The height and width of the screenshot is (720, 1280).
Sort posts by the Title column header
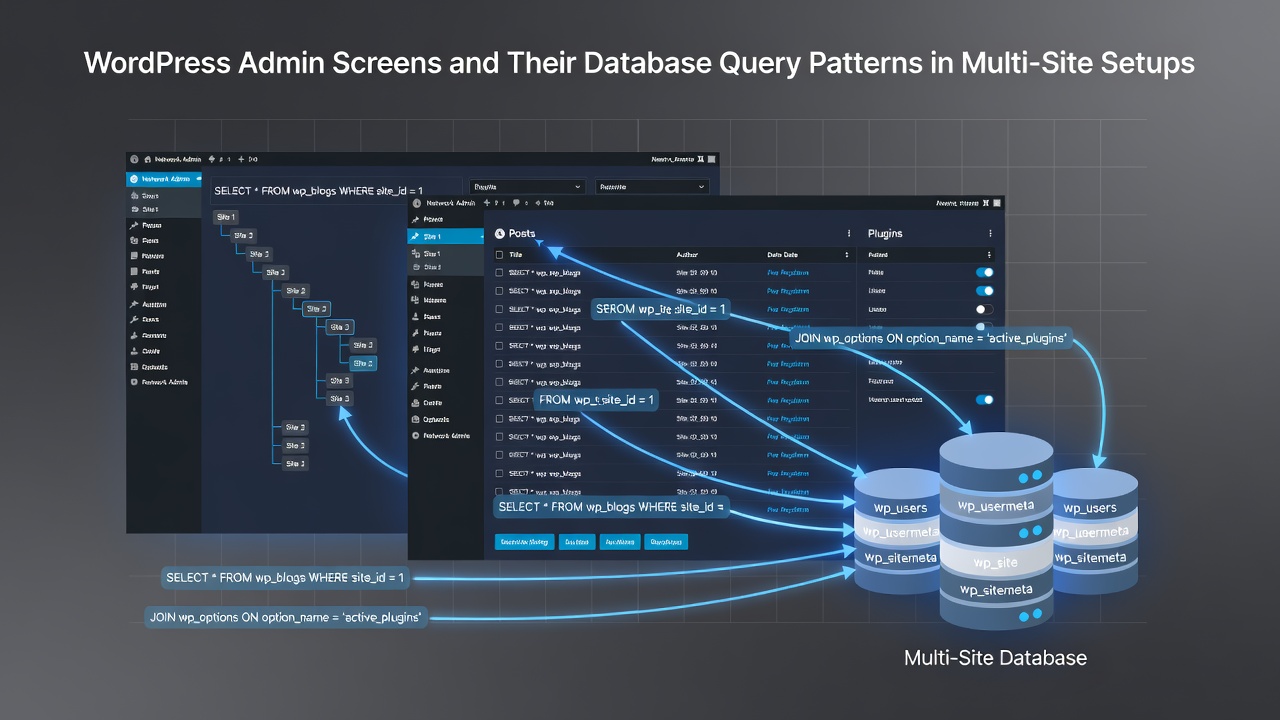pos(516,255)
